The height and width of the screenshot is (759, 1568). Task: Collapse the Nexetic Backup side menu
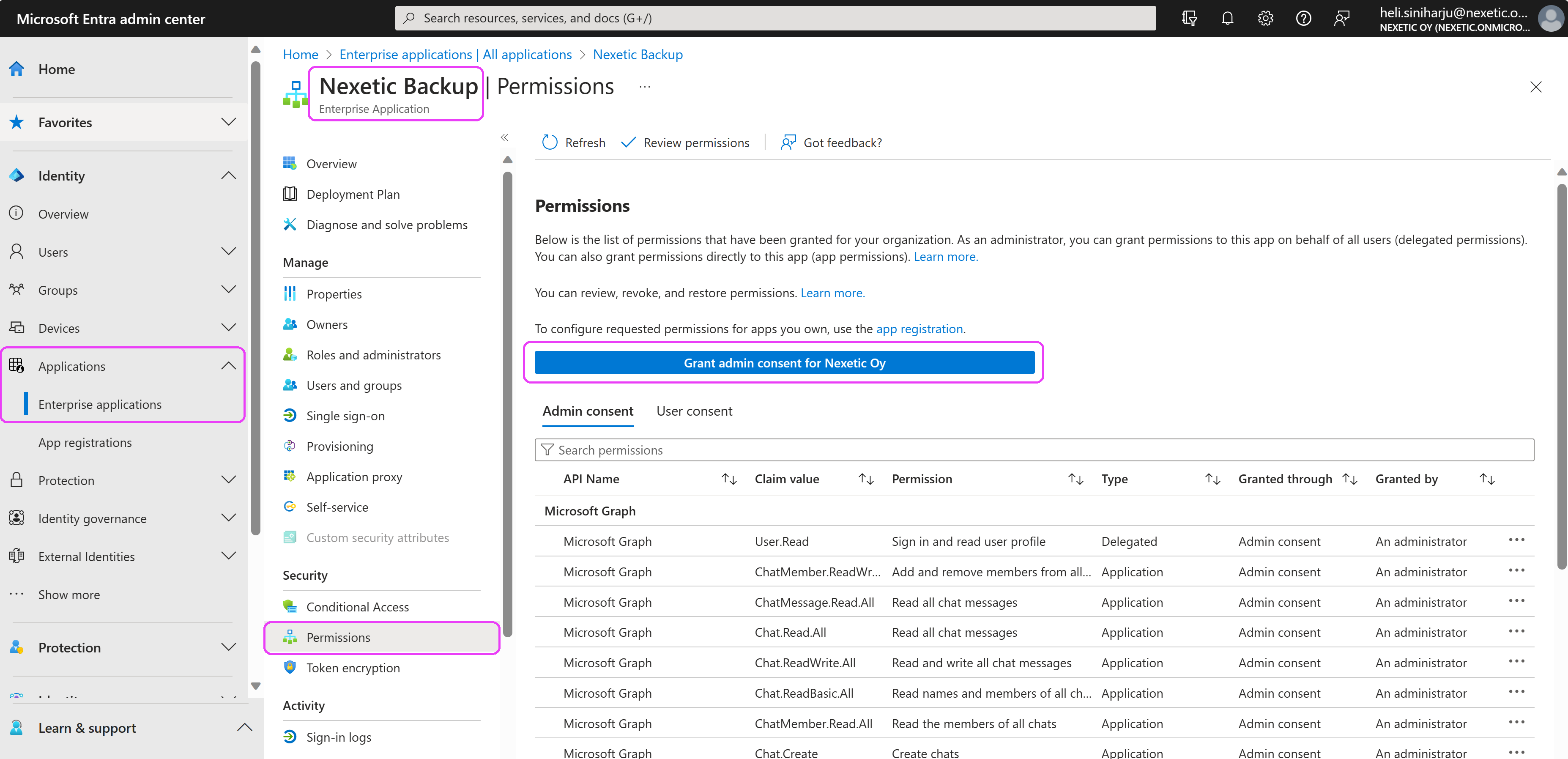click(x=504, y=137)
